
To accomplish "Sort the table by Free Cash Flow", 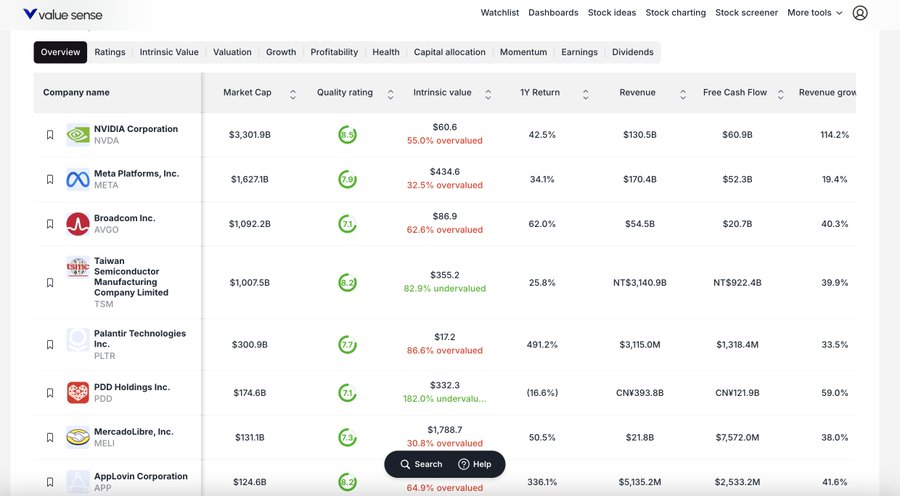I will [781, 94].
